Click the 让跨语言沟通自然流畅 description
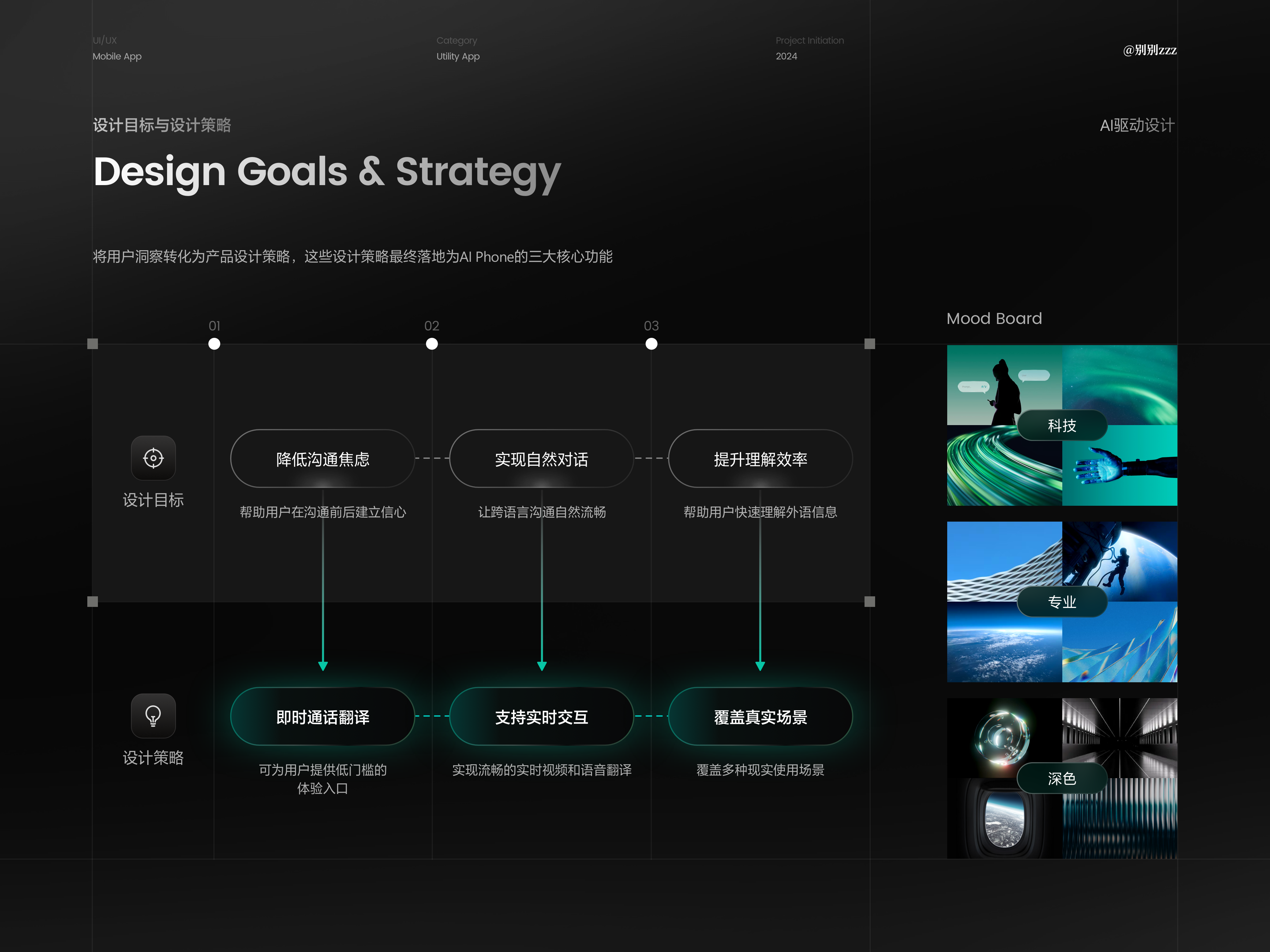 click(x=541, y=512)
